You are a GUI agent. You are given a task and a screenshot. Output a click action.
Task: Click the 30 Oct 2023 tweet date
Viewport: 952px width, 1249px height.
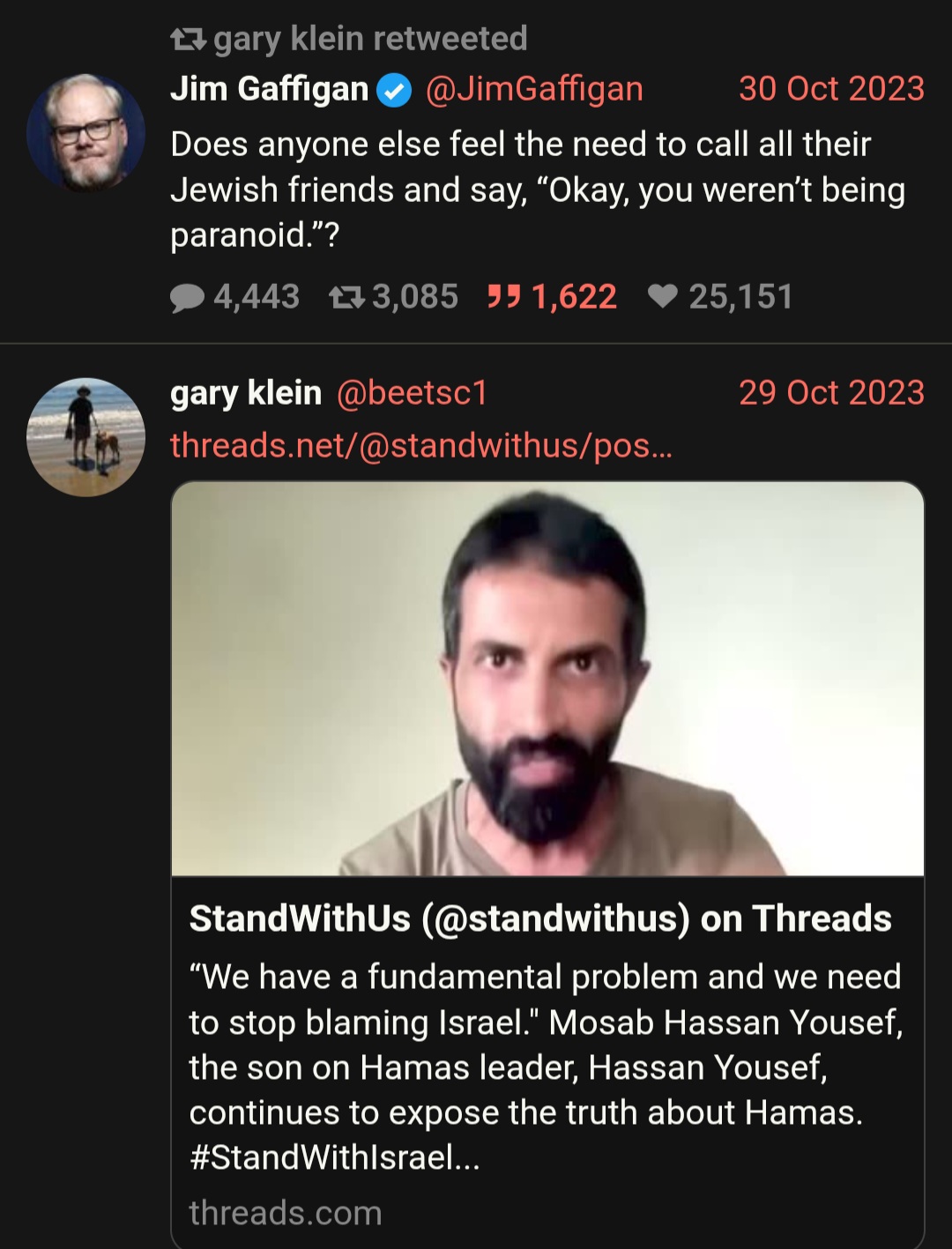coord(831,89)
